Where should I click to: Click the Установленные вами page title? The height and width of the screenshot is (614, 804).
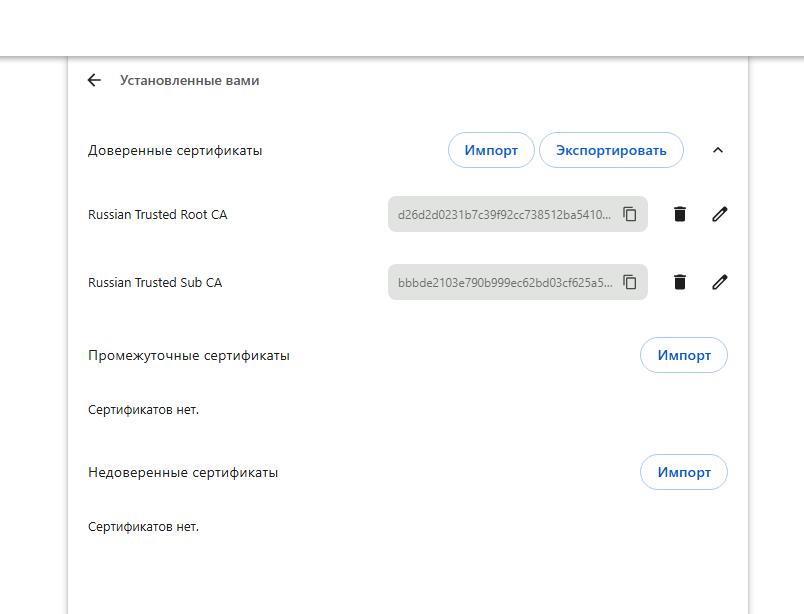click(190, 81)
